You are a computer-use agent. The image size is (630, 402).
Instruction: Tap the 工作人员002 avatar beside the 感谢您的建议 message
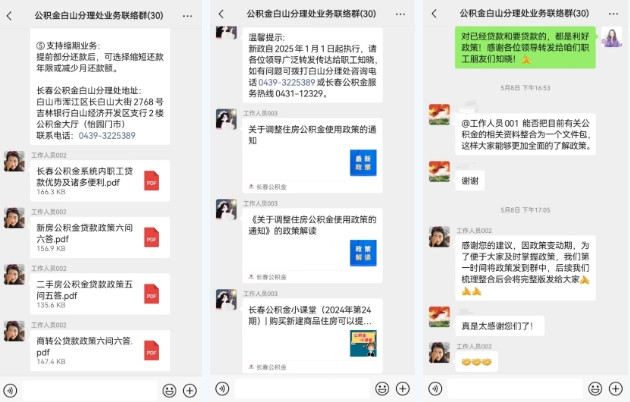[x=439, y=237]
